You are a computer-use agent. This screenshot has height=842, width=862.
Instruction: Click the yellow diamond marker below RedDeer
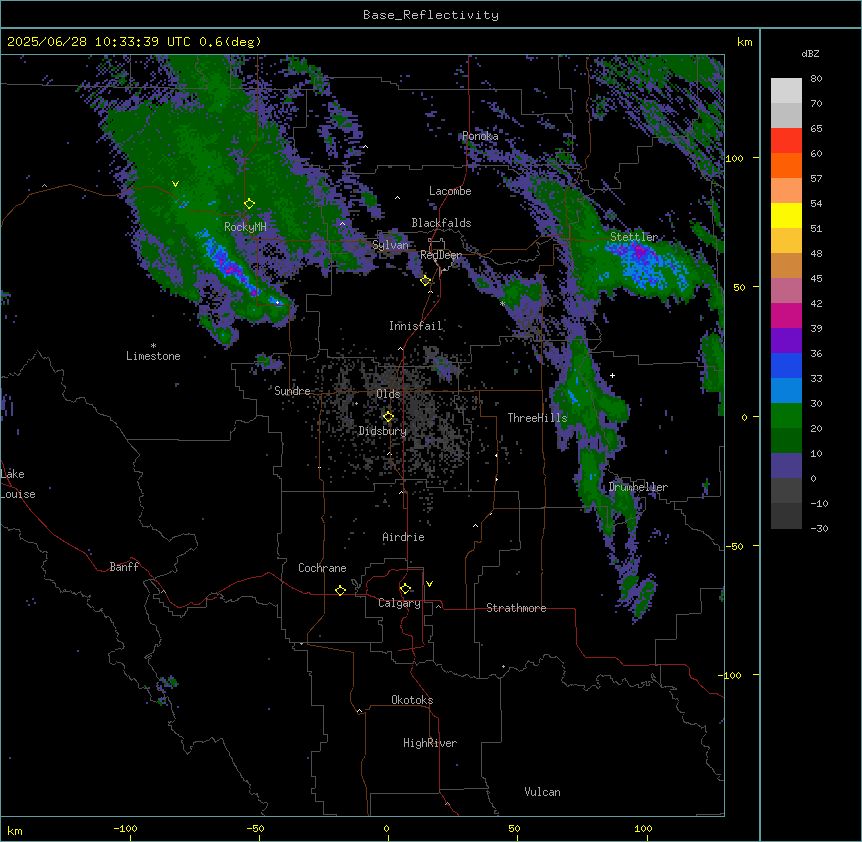(425, 280)
